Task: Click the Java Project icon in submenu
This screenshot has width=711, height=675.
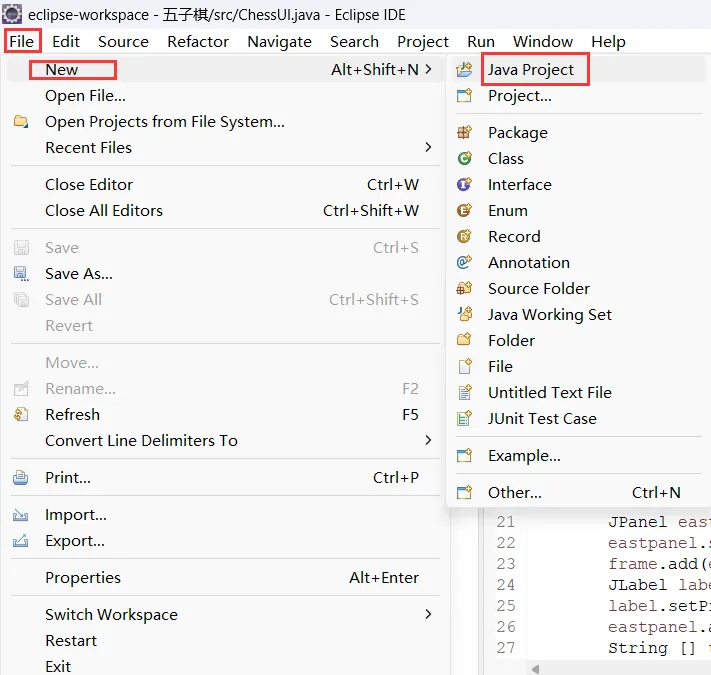Action: pyautogui.click(x=464, y=69)
